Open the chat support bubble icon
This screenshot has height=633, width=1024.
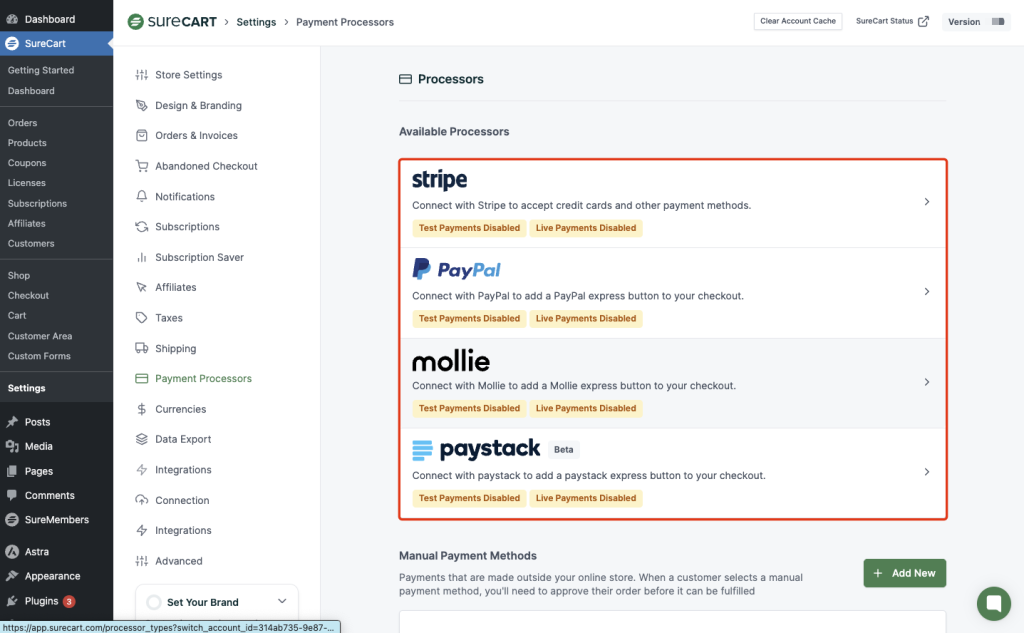993,603
